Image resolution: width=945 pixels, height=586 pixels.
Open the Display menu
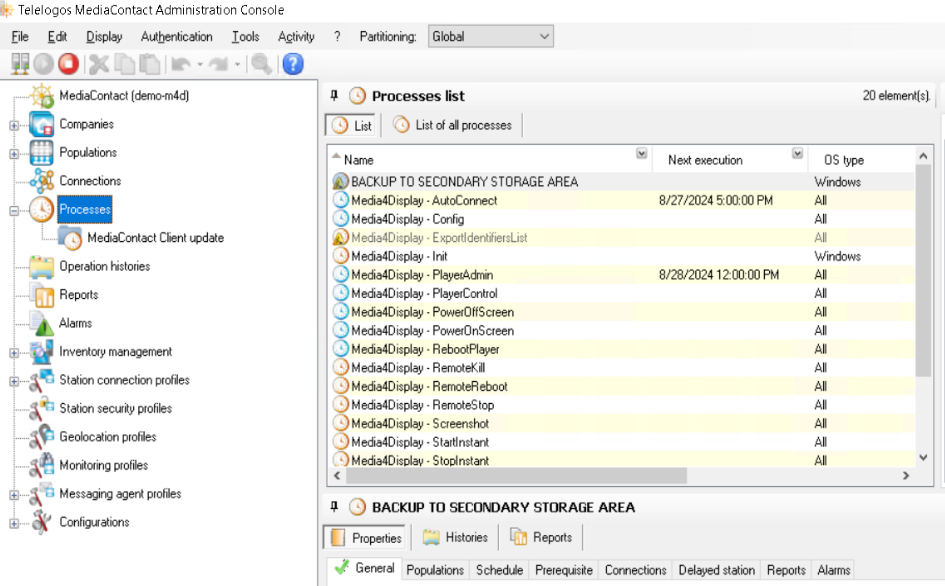point(104,37)
